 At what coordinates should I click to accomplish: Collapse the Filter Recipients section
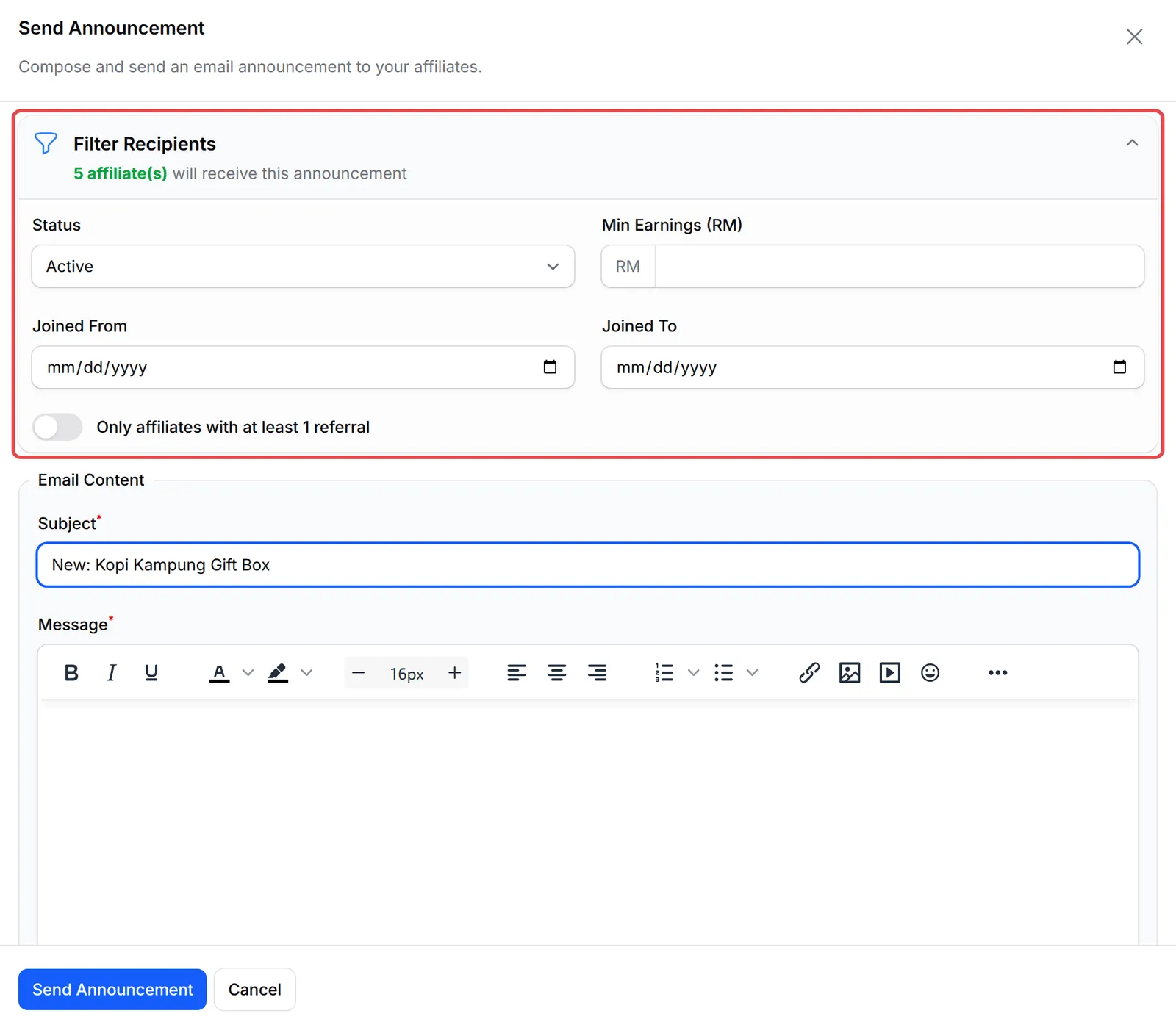click(x=1132, y=143)
